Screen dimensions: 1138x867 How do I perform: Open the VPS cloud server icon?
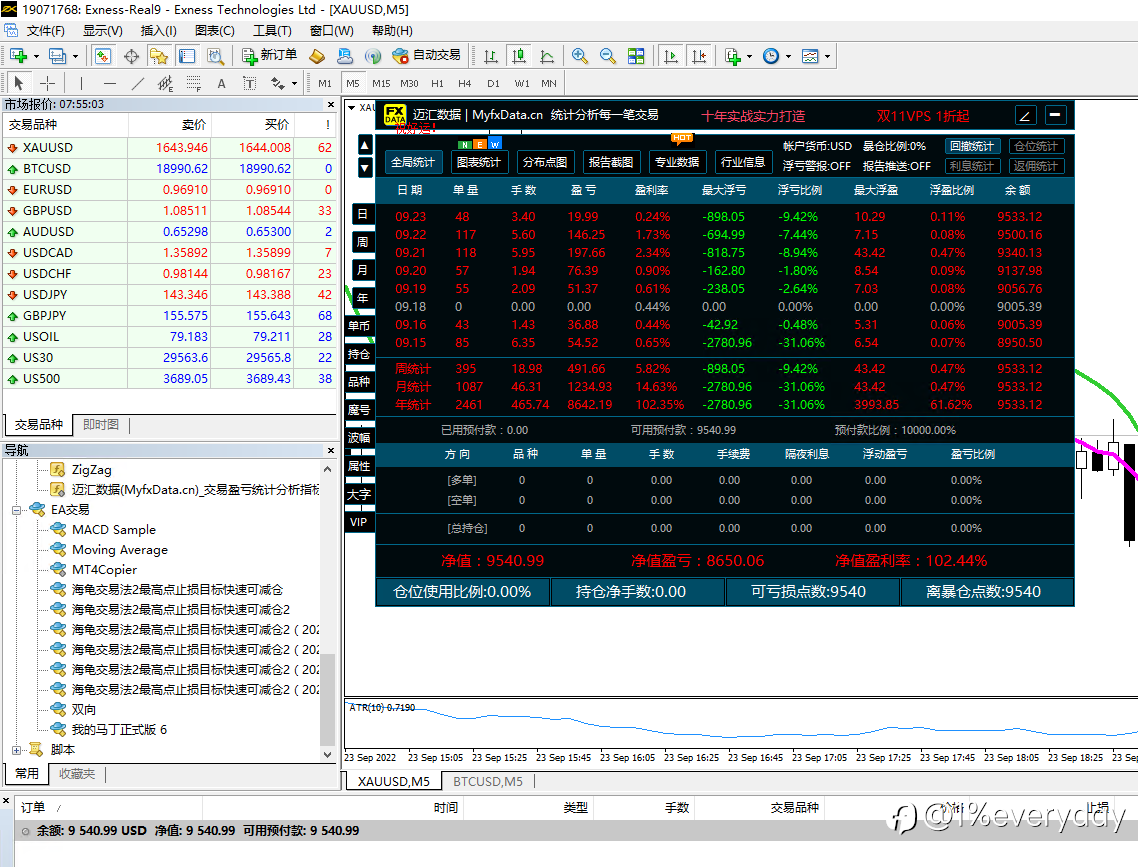345,56
